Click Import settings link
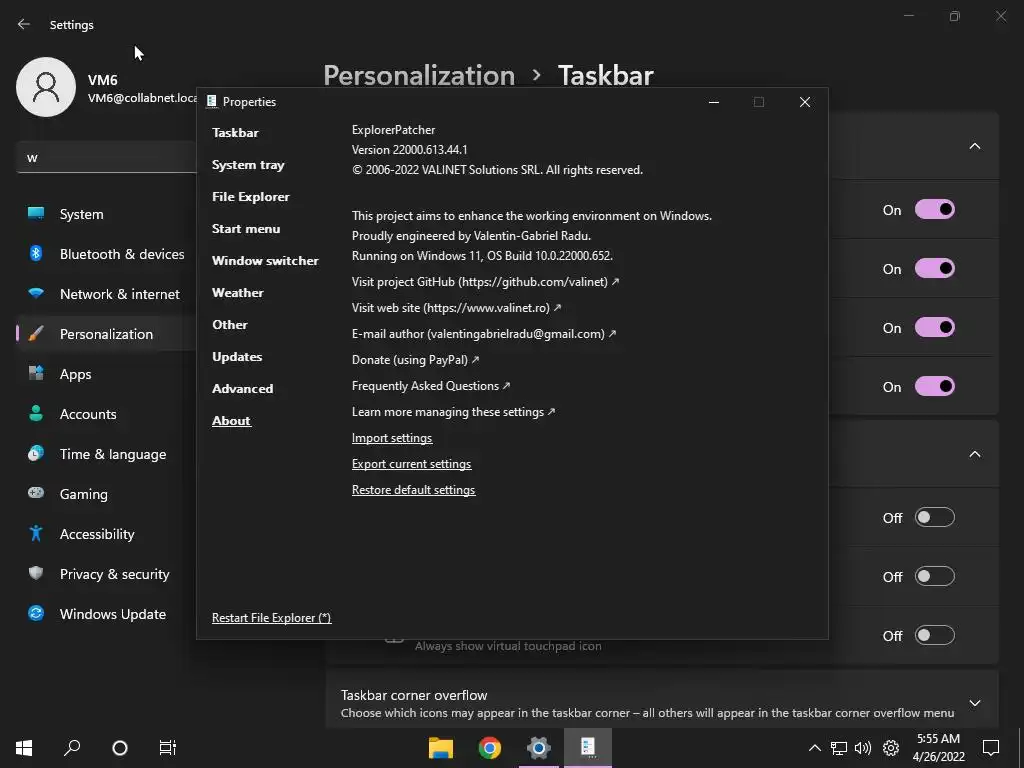1024x768 pixels. pos(392,438)
